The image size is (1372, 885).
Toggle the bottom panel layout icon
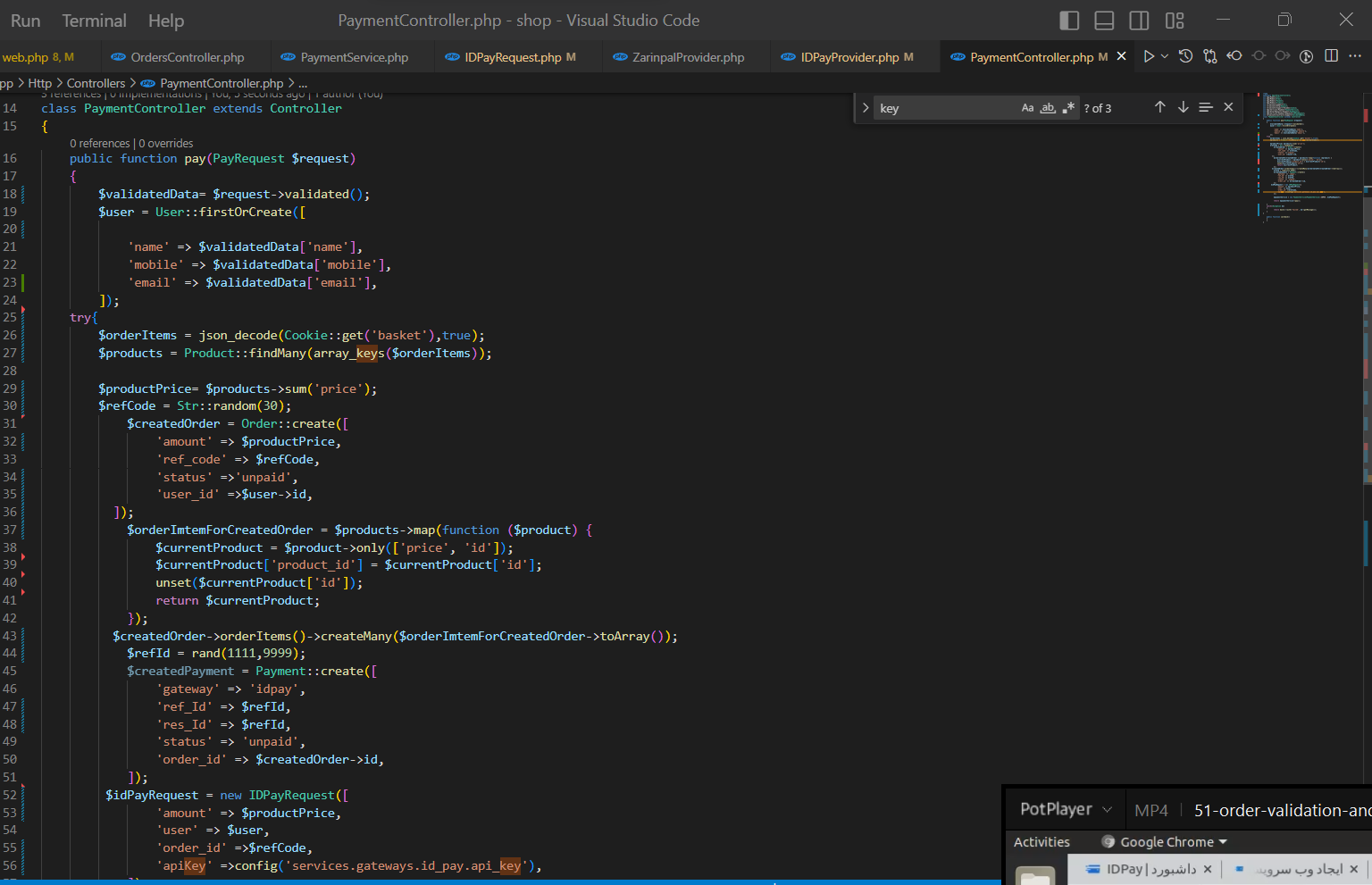[1104, 21]
